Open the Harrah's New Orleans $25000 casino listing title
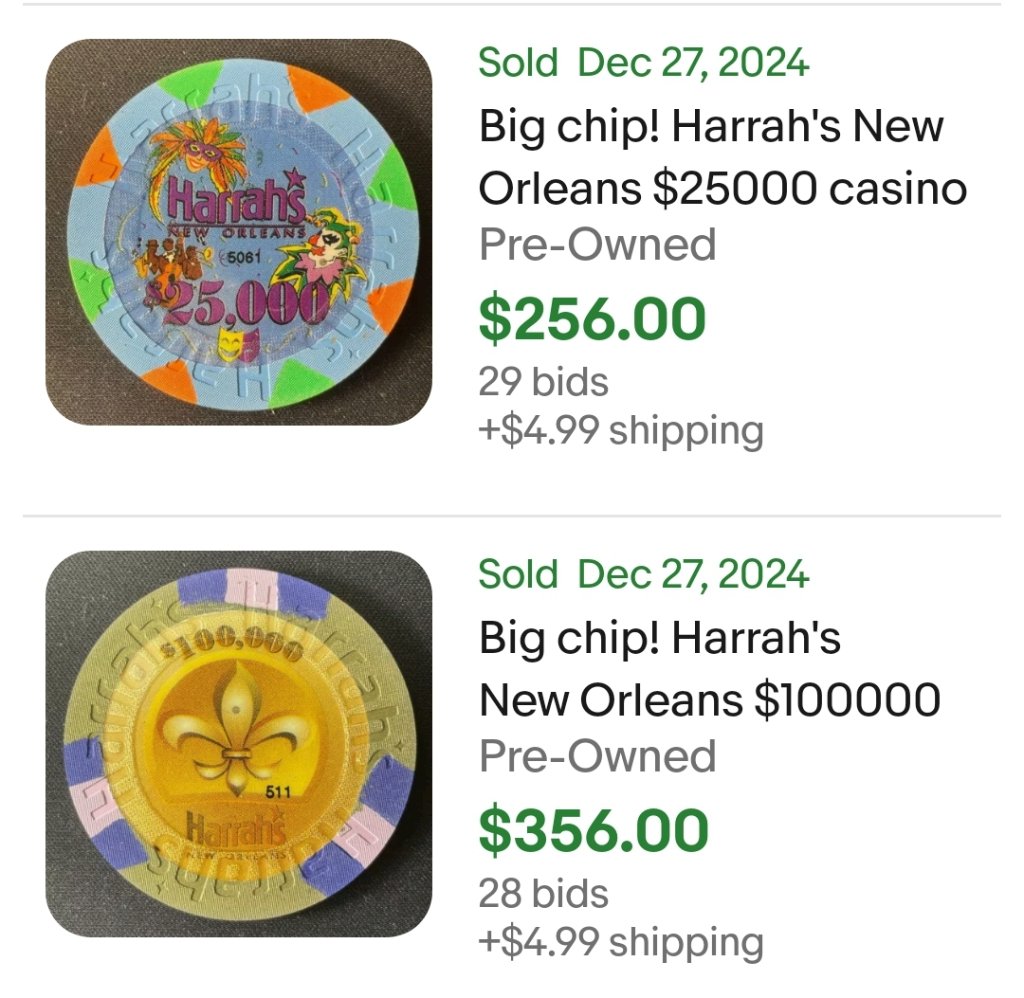This screenshot has height=998, width=1024. click(722, 157)
